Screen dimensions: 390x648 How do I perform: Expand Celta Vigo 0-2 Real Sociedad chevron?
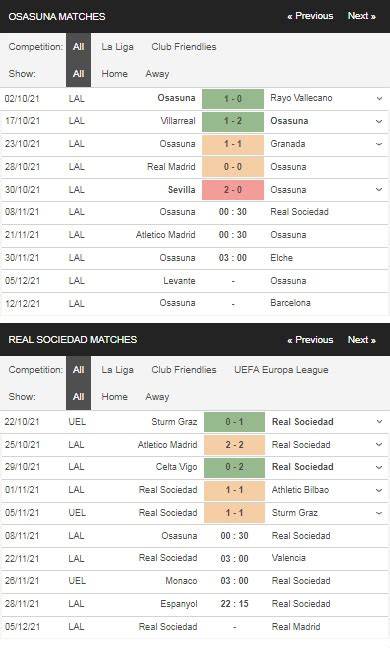379,467
